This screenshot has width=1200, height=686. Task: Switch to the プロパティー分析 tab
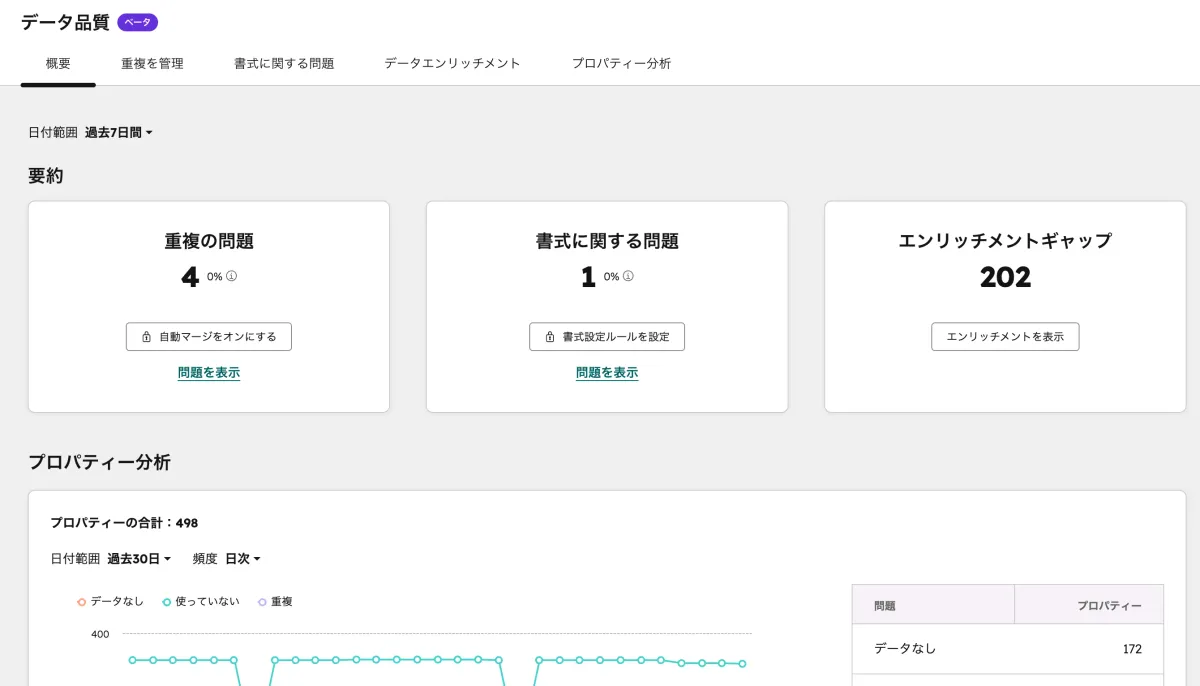pos(622,62)
